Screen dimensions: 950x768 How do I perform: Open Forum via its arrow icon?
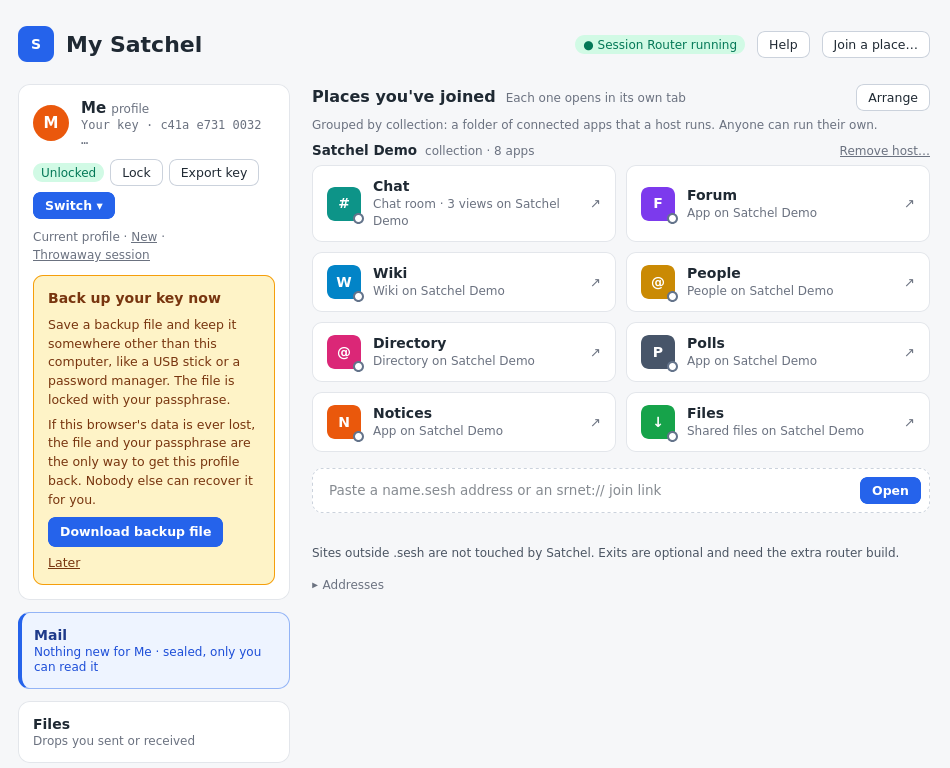click(x=909, y=204)
